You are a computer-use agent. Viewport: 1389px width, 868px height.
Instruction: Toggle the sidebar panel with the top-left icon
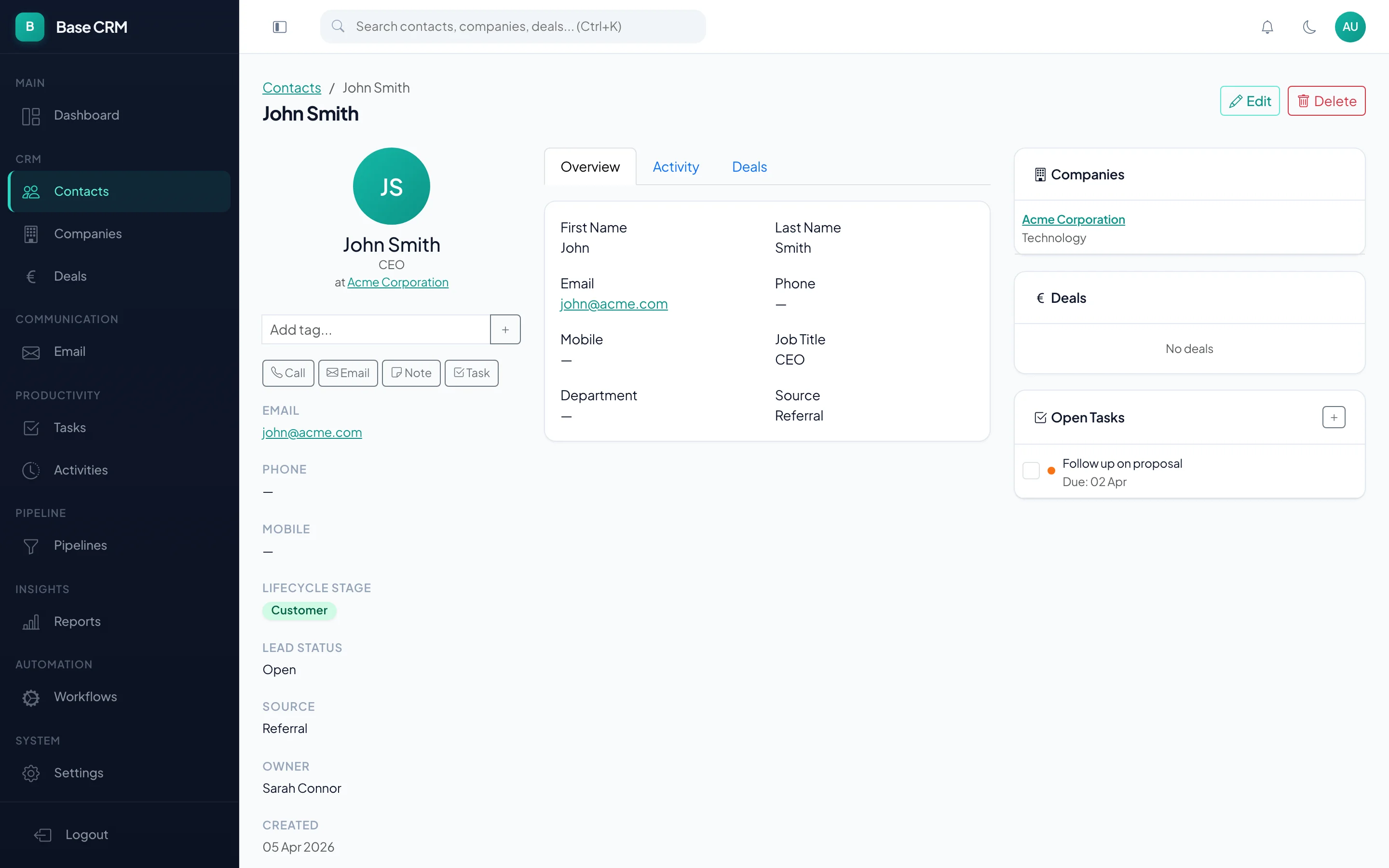pos(280,27)
